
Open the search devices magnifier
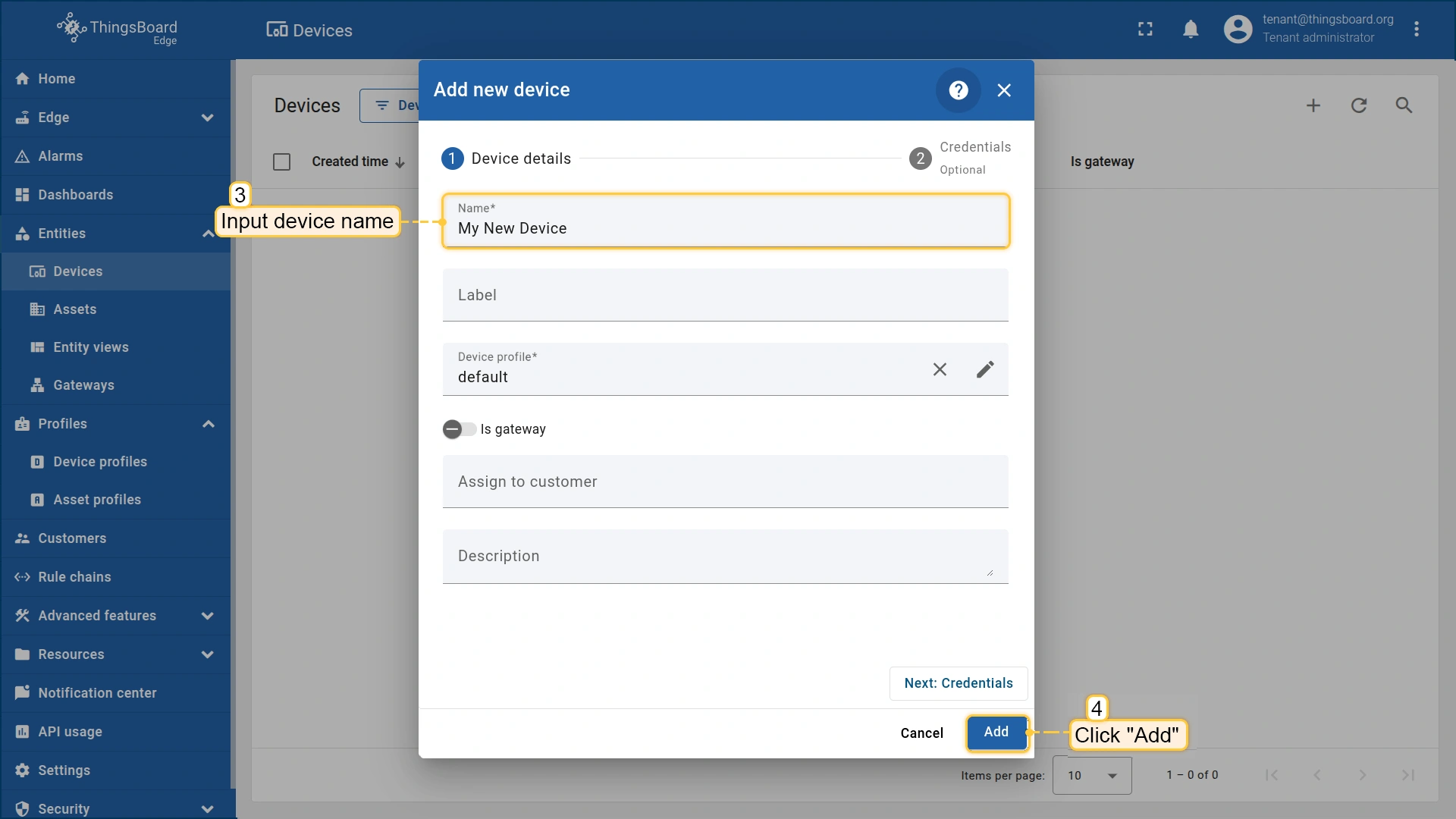click(x=1404, y=105)
